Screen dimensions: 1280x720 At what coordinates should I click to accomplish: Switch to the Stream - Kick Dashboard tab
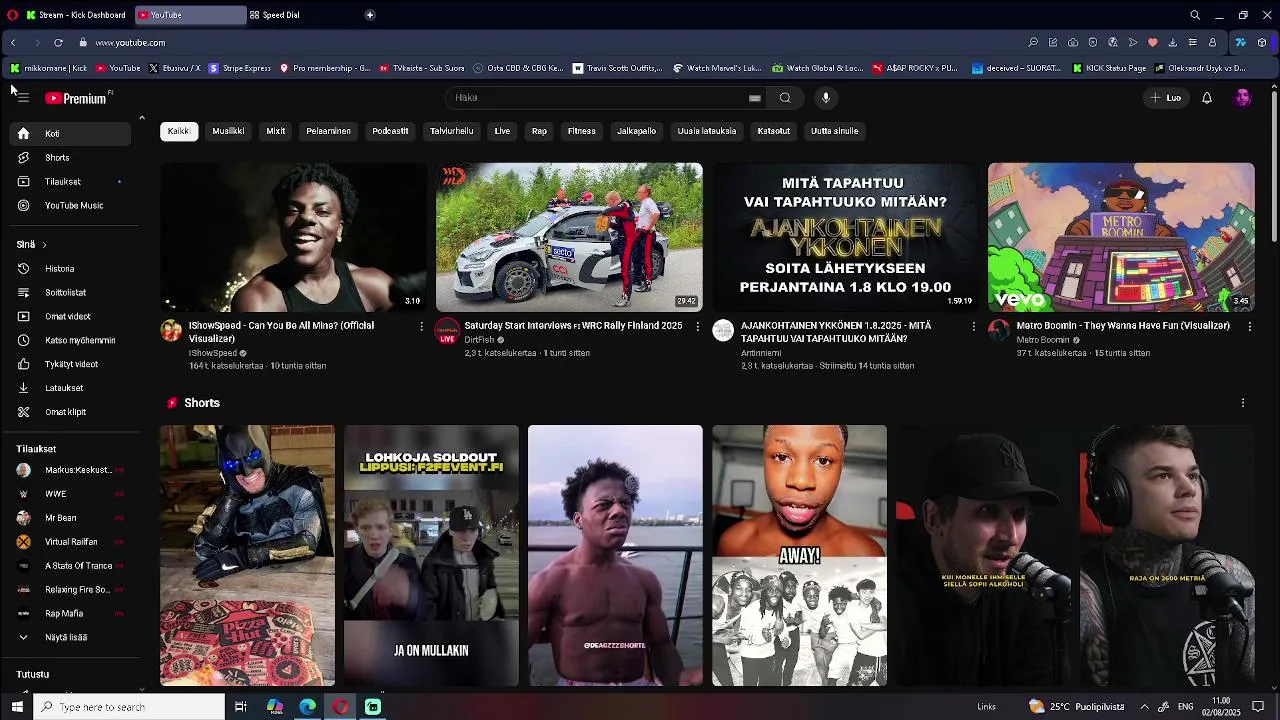[76, 15]
